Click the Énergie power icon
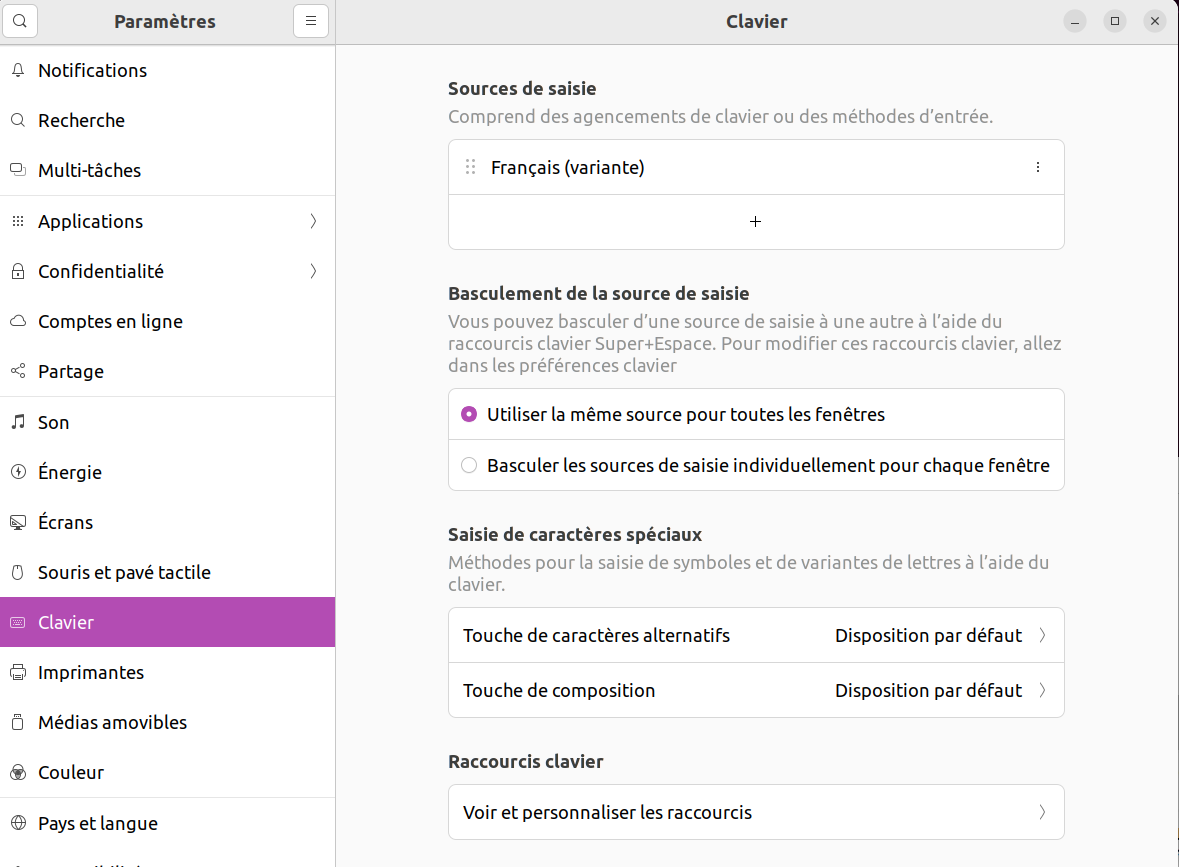Image resolution: width=1179 pixels, height=867 pixels. click(x=17, y=472)
